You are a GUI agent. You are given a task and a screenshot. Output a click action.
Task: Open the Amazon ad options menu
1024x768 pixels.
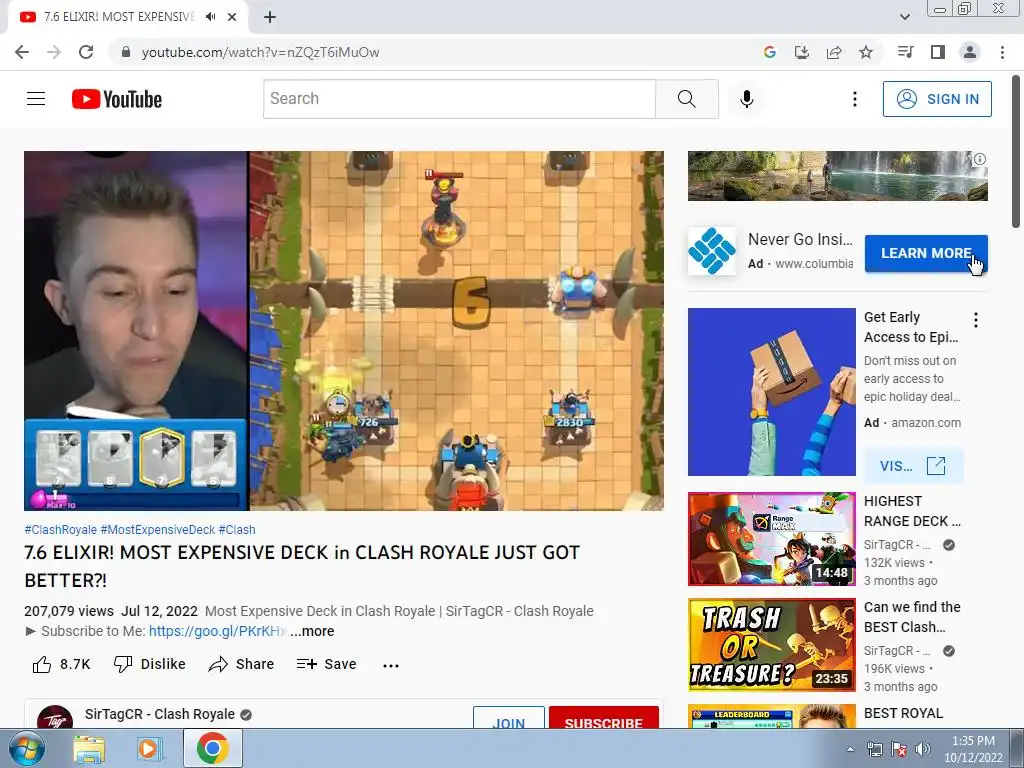pos(976,319)
